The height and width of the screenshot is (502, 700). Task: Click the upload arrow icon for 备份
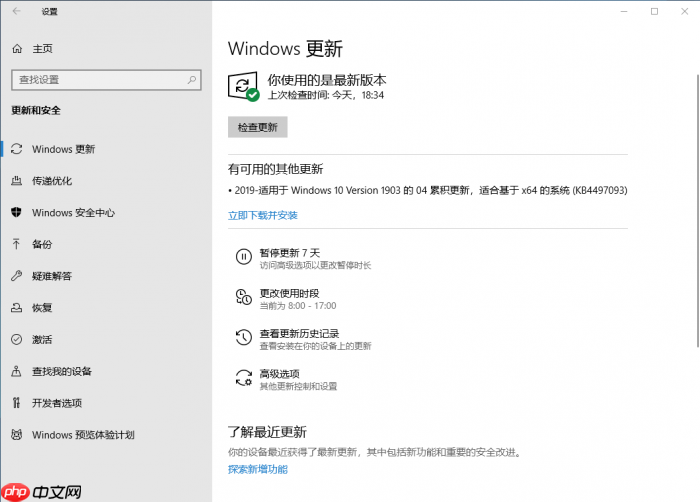click(17, 244)
